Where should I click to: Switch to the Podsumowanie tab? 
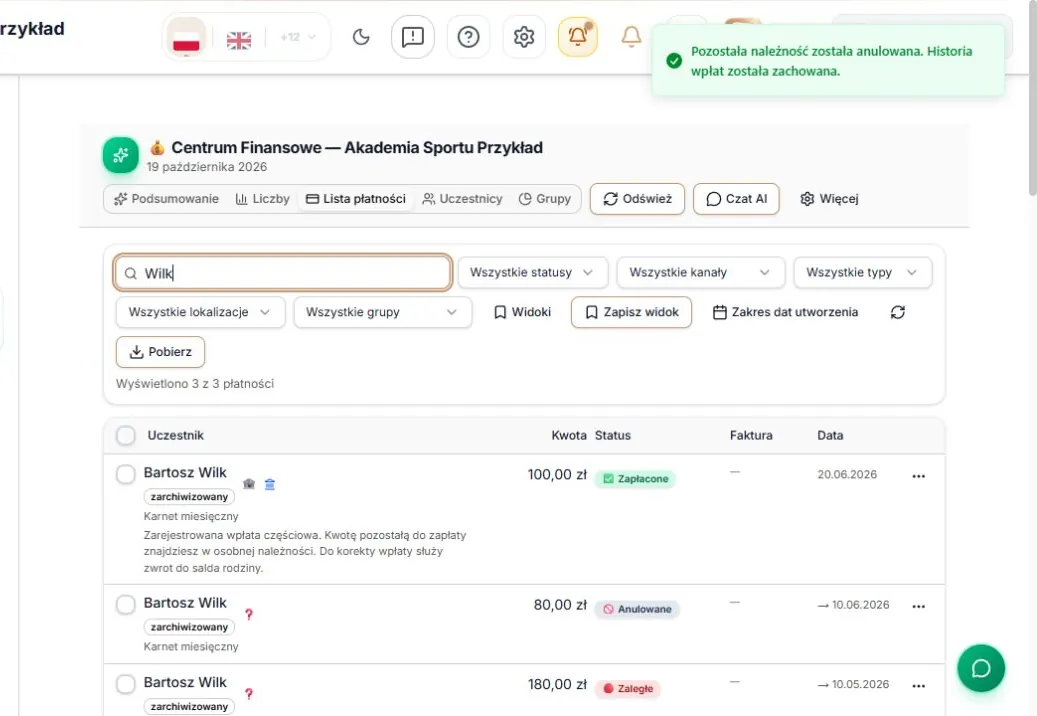pos(166,199)
